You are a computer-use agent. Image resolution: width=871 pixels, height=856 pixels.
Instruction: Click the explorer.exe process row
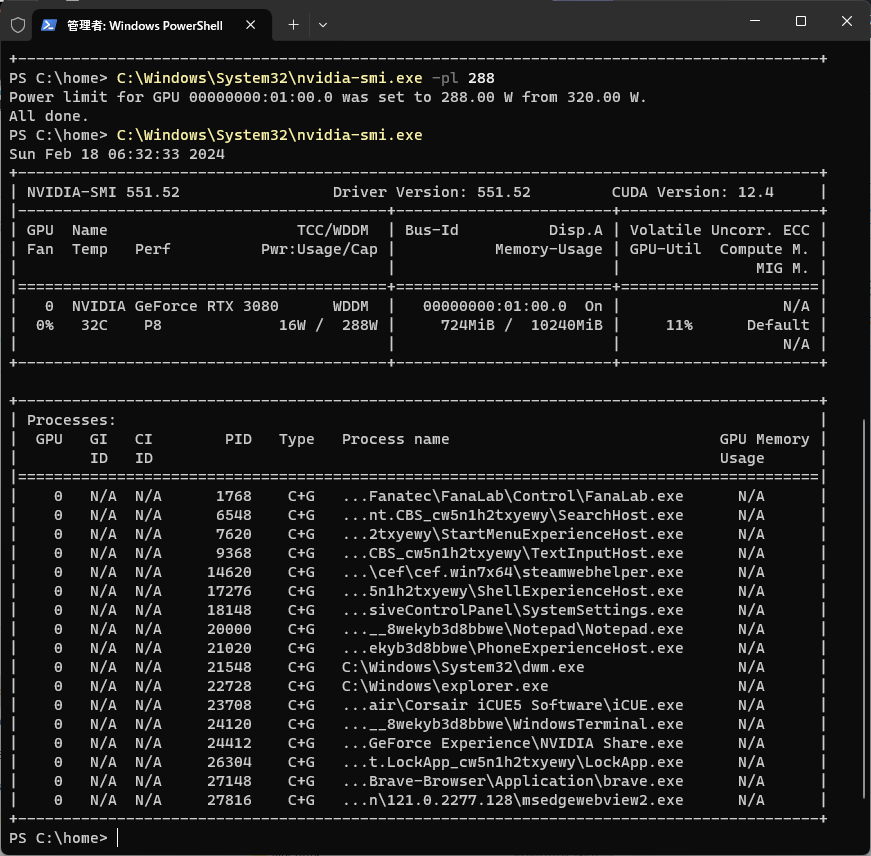(418, 686)
